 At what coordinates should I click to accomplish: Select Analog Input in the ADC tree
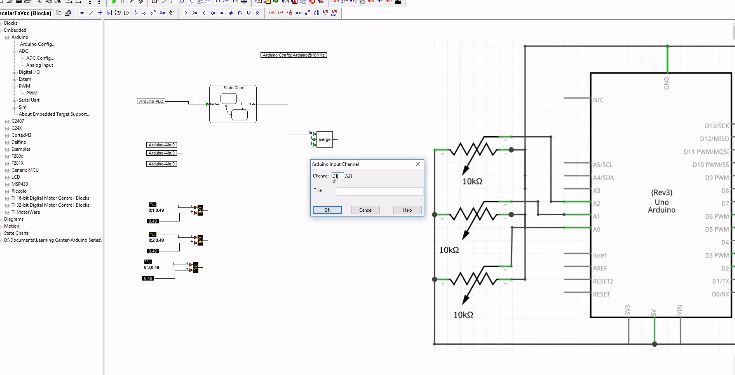(x=39, y=65)
